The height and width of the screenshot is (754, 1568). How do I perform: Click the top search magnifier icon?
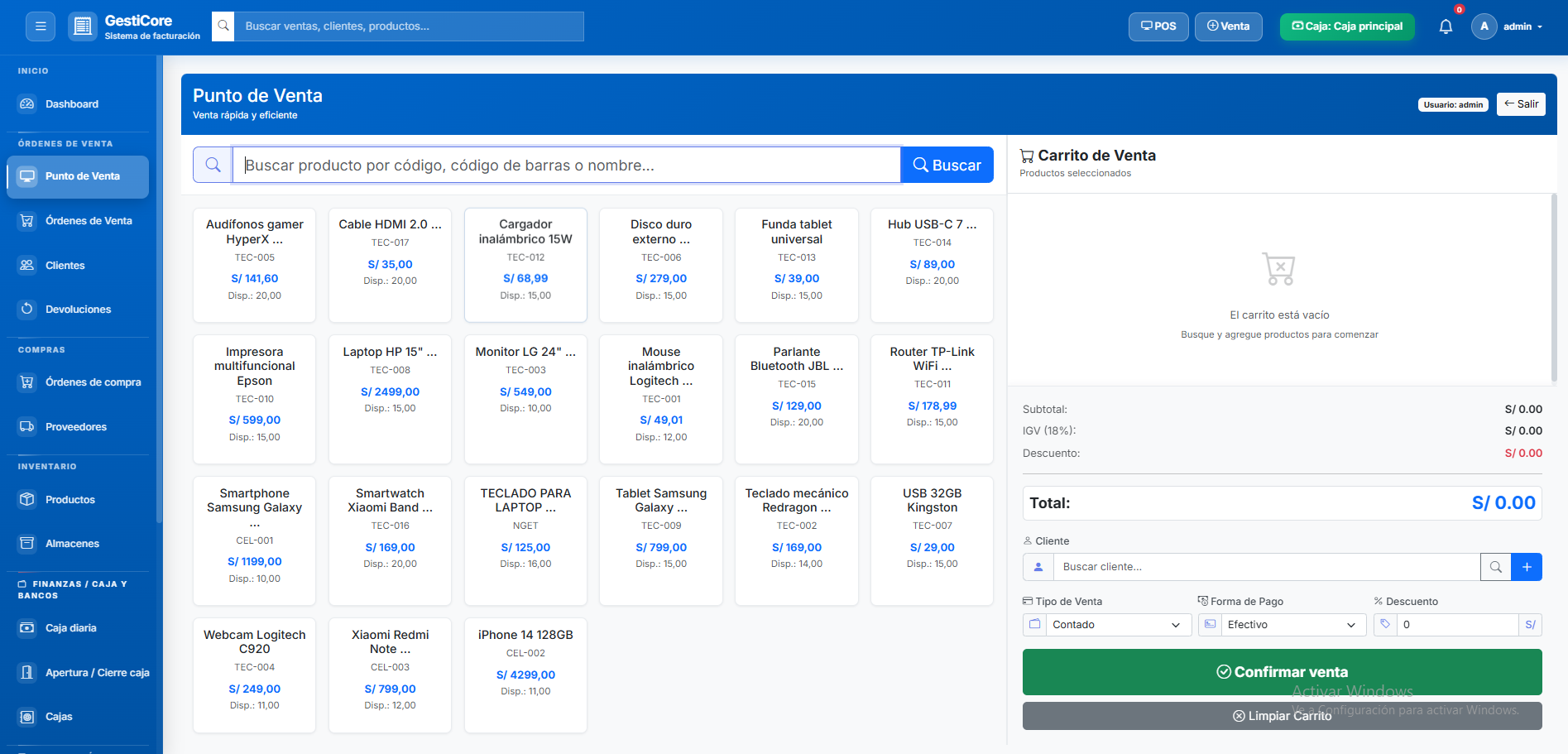[x=223, y=26]
